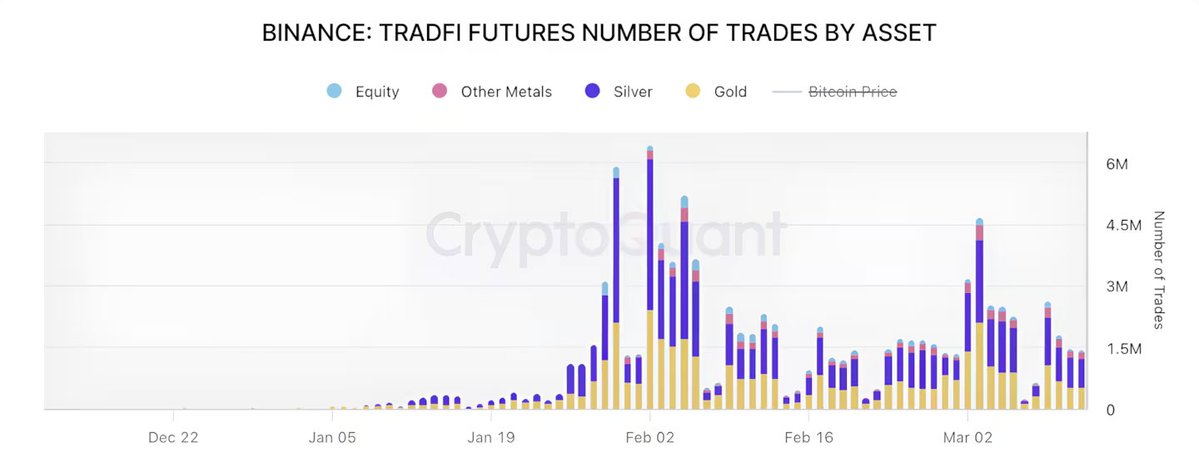Image resolution: width=1199 pixels, height=473 pixels.
Task: Click the early March peak bar
Action: pyautogui.click(x=980, y=315)
